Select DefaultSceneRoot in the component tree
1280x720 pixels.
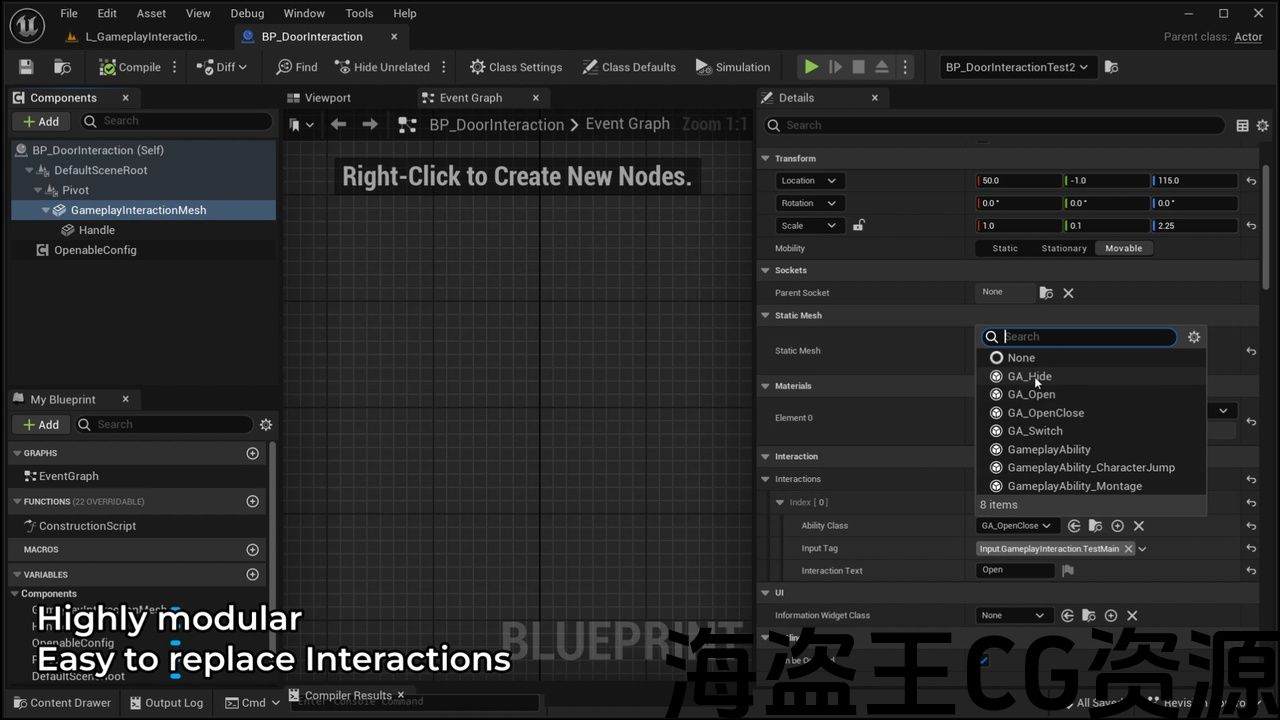100,170
